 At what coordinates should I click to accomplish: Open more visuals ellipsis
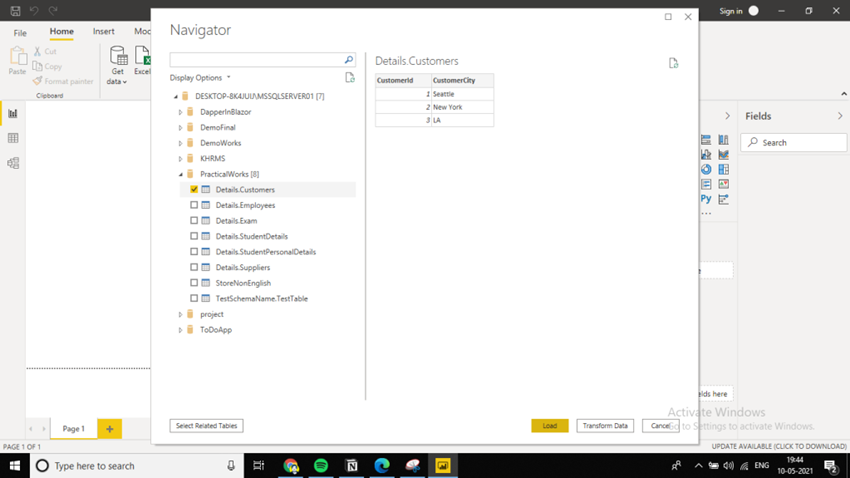point(706,214)
